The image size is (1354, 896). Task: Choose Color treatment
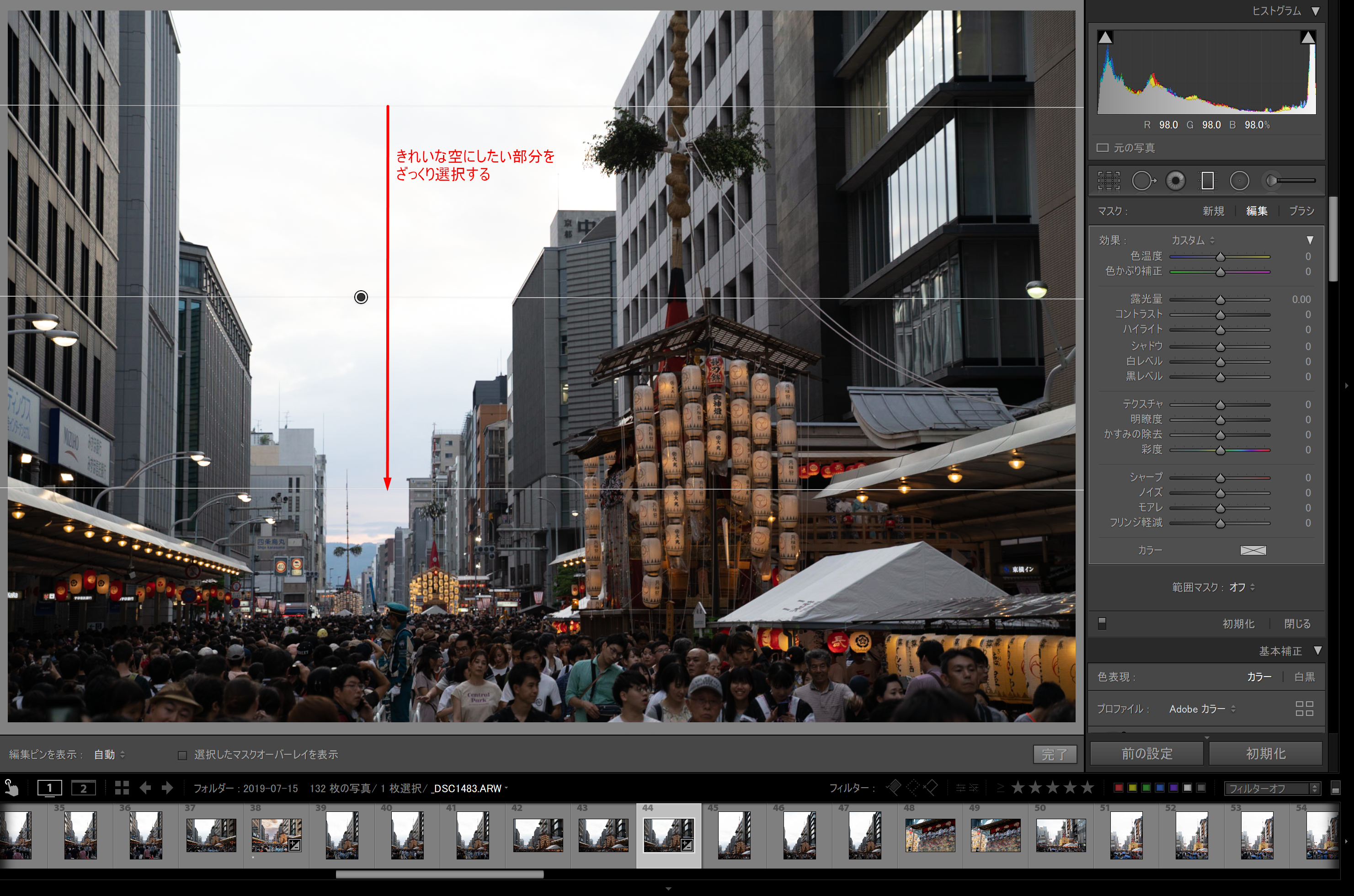(1259, 677)
